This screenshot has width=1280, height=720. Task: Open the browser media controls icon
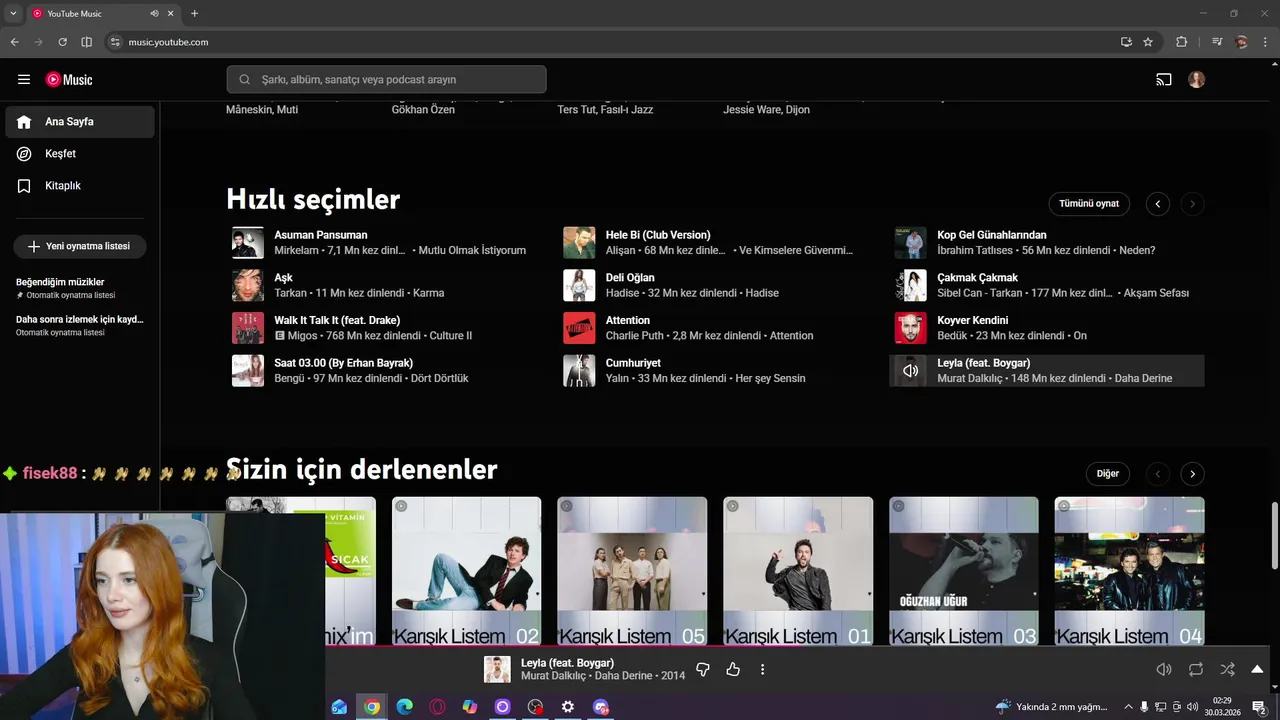click(1217, 42)
